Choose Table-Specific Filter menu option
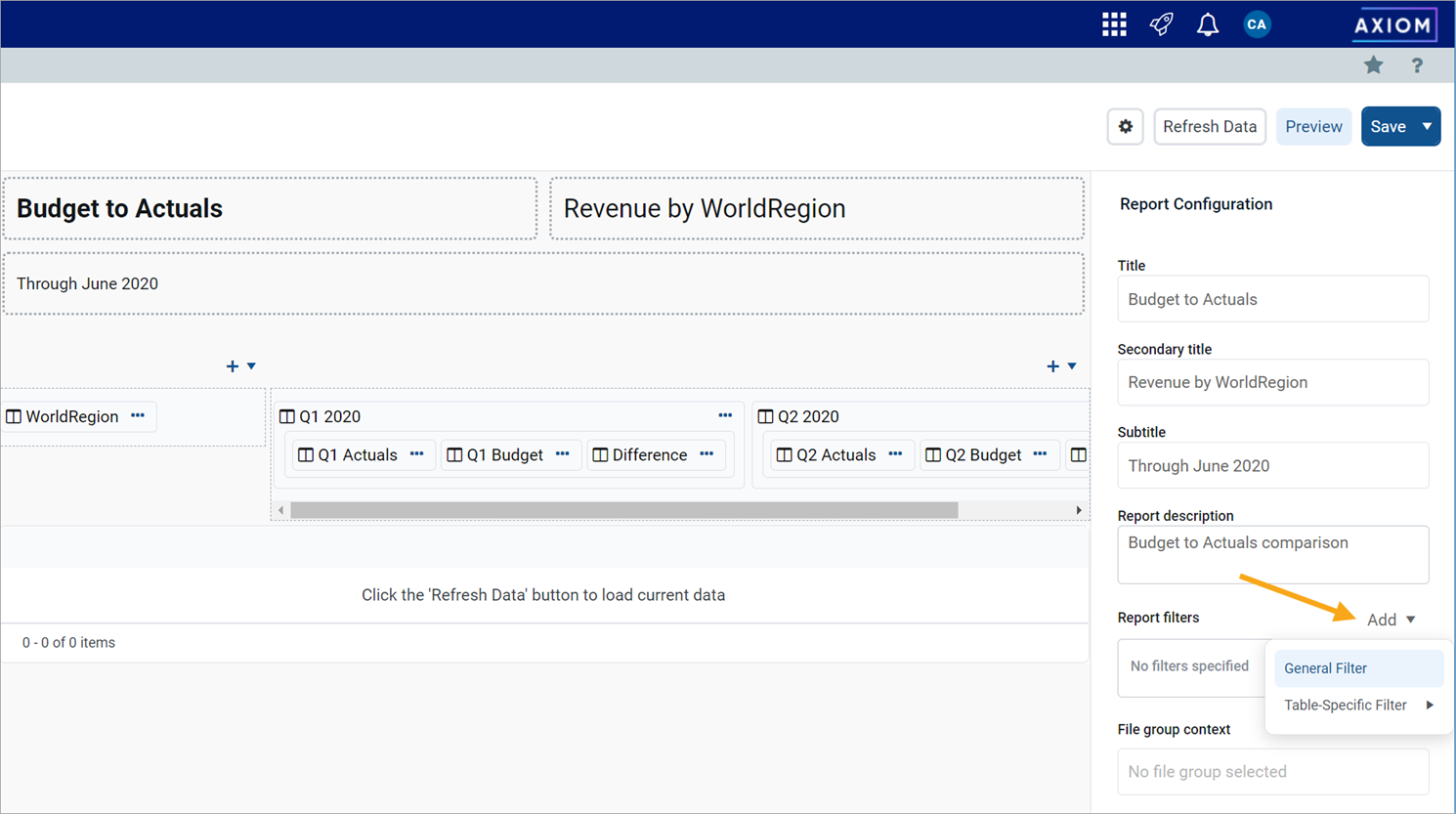 click(1358, 705)
